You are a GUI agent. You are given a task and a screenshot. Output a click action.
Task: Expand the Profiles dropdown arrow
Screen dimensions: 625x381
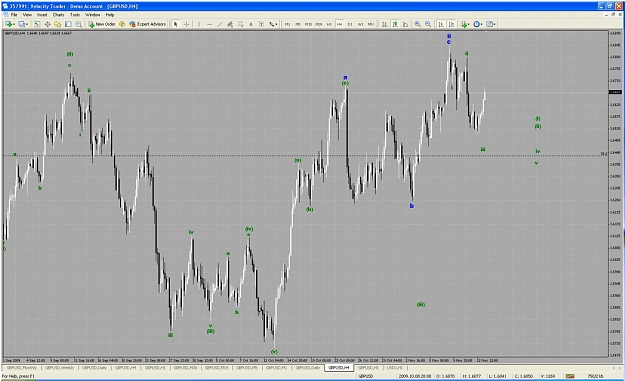click(x=27, y=25)
